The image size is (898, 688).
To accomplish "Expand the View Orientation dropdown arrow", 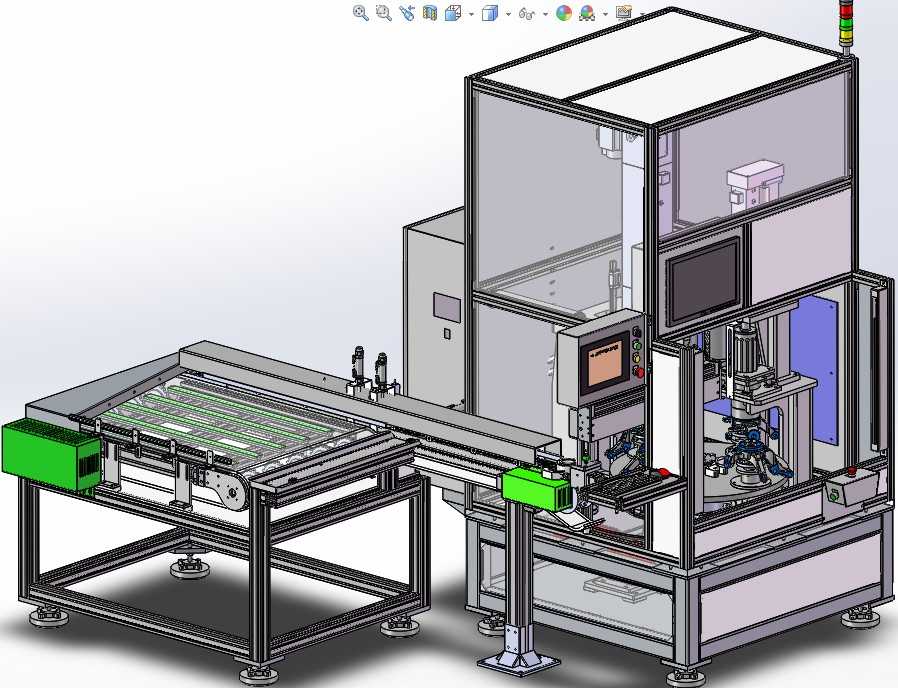I will pyautogui.click(x=471, y=14).
